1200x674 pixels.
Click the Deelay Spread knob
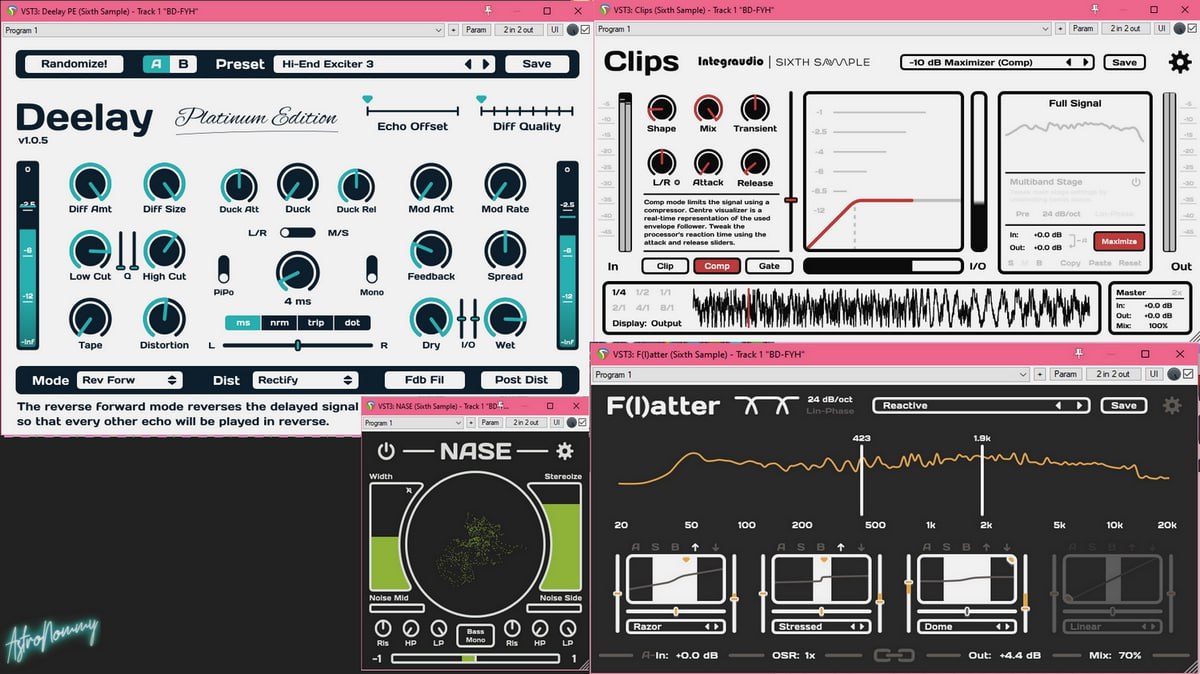click(x=505, y=250)
